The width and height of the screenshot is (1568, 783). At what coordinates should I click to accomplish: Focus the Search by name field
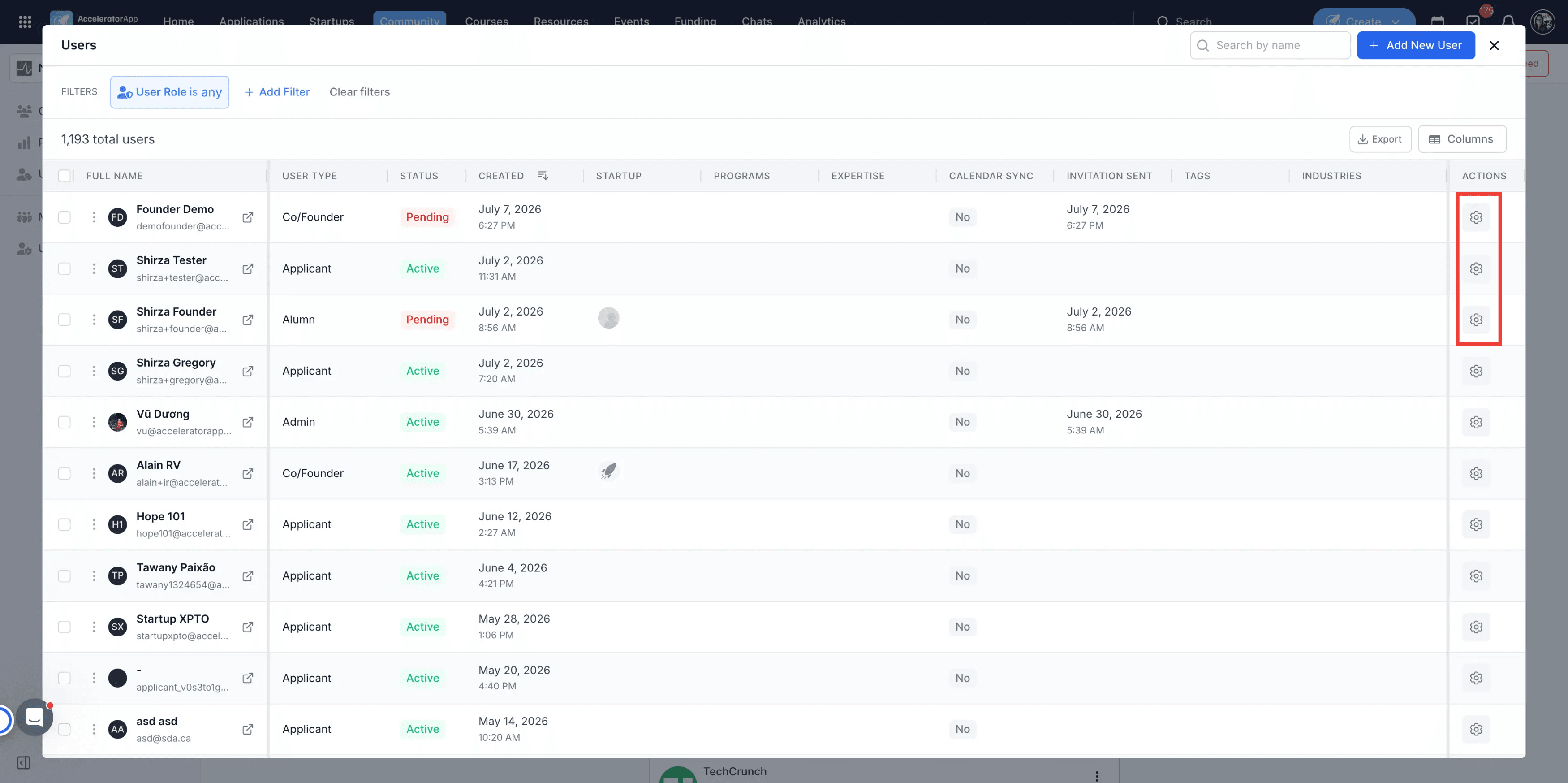pos(1270,45)
